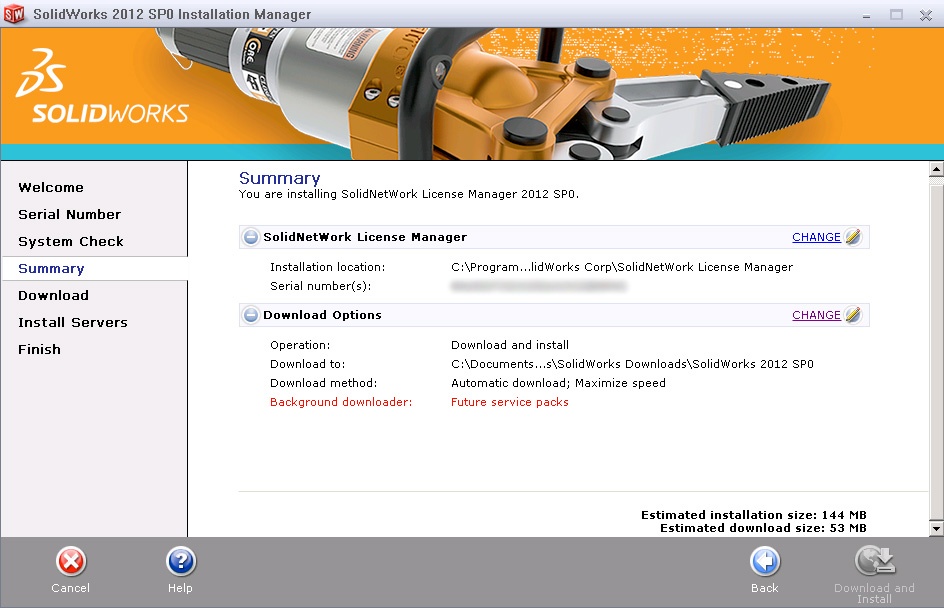
Task: Collapse the SolidNetWork License Manager section
Action: click(250, 237)
